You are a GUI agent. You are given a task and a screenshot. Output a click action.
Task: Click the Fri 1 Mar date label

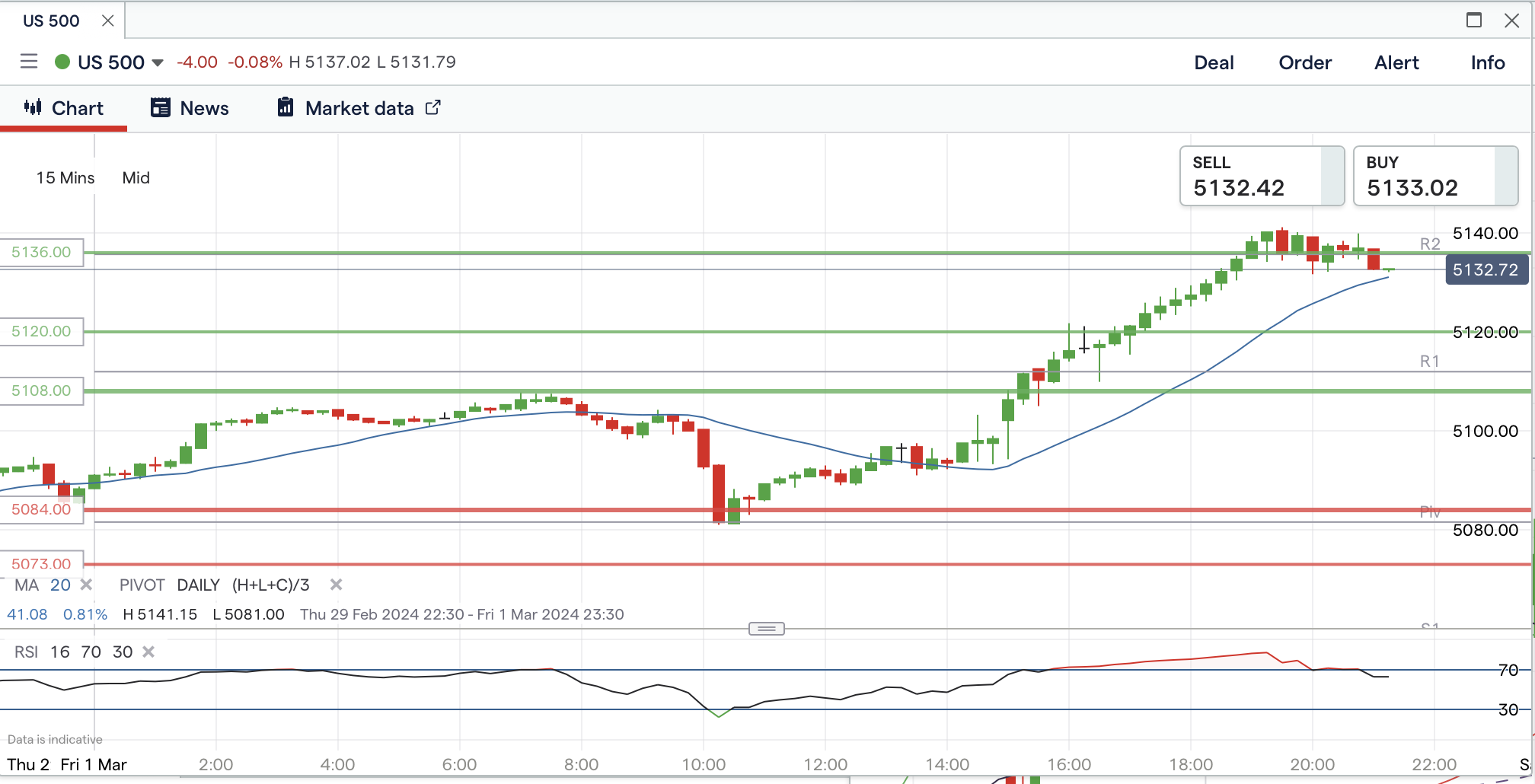pos(94,764)
